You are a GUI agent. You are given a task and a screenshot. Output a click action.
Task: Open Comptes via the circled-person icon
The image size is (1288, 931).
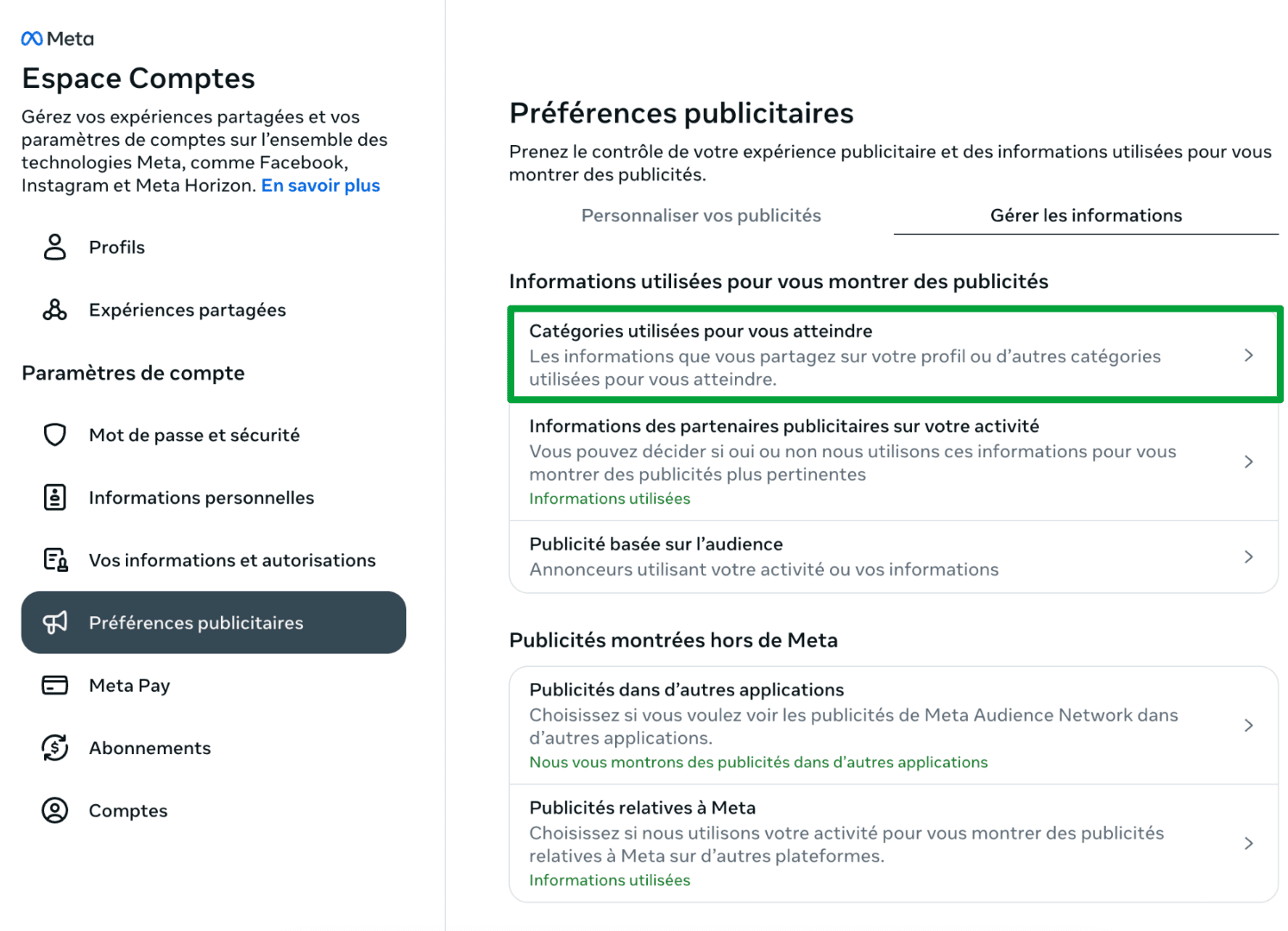point(55,810)
